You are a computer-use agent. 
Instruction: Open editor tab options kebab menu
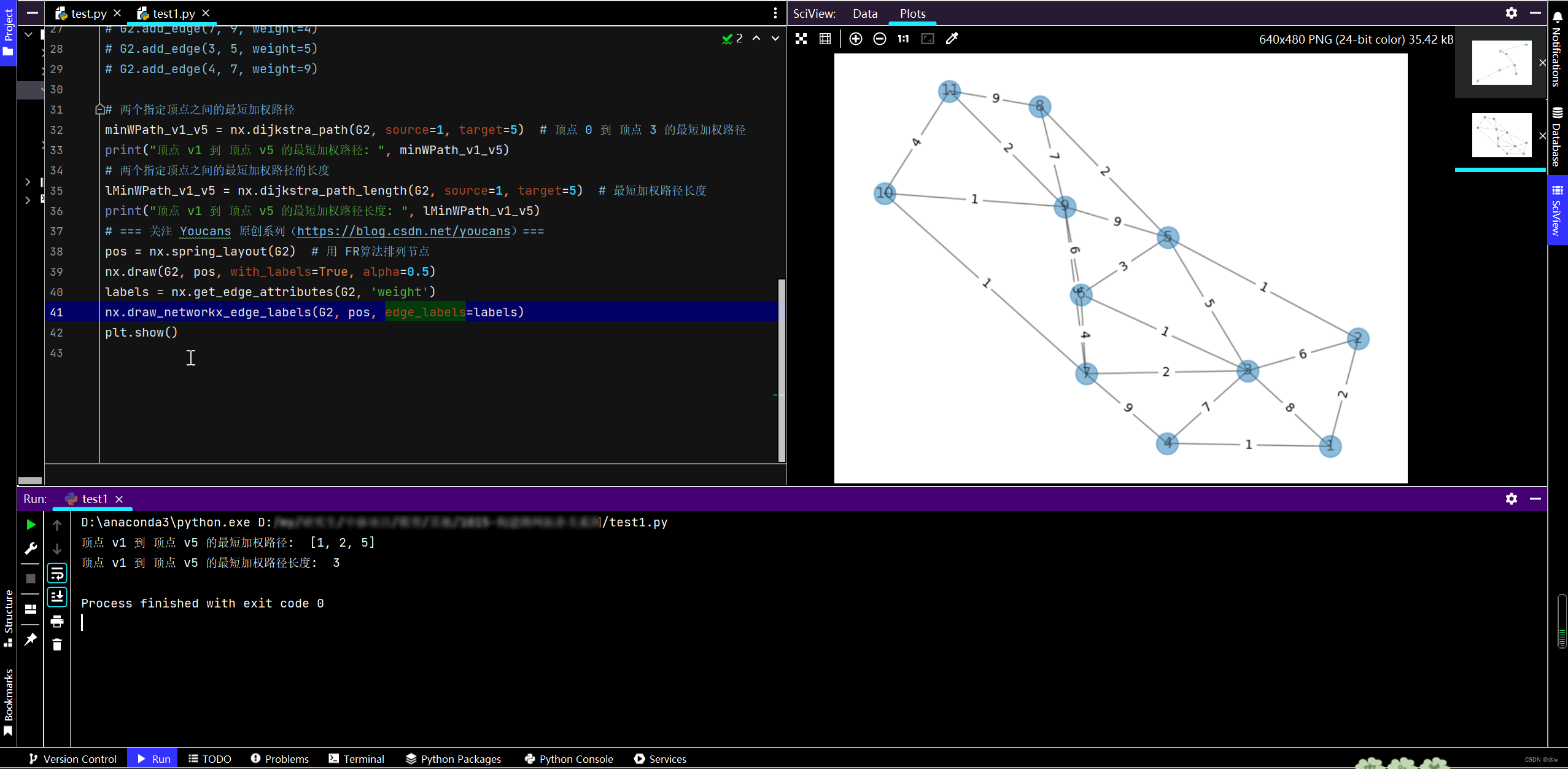click(775, 13)
